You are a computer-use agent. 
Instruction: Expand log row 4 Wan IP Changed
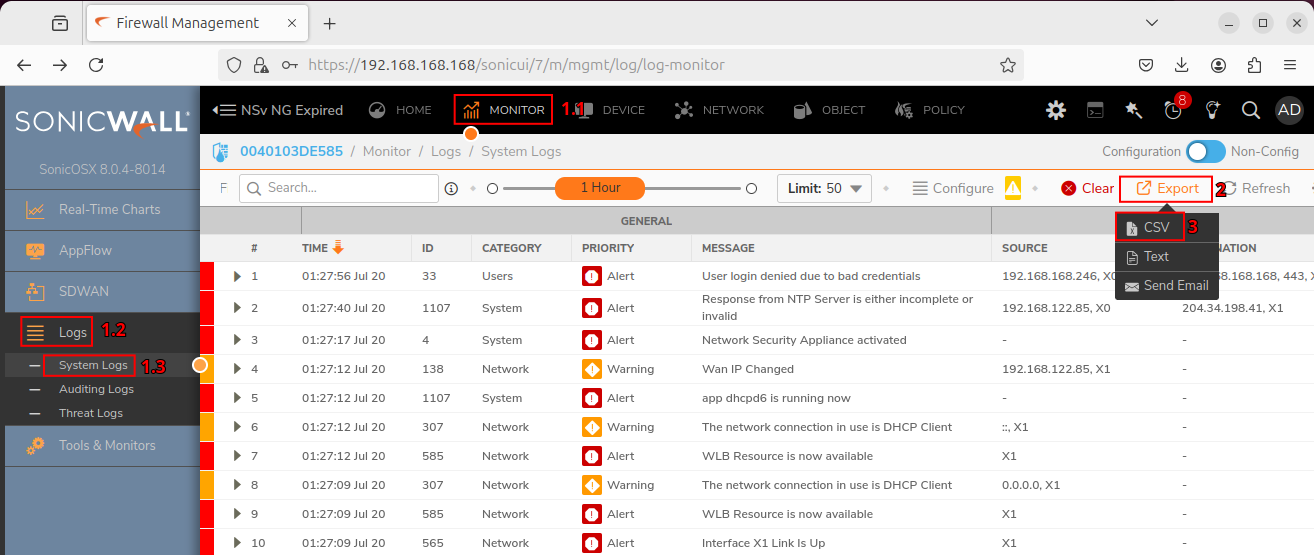[x=237, y=369]
